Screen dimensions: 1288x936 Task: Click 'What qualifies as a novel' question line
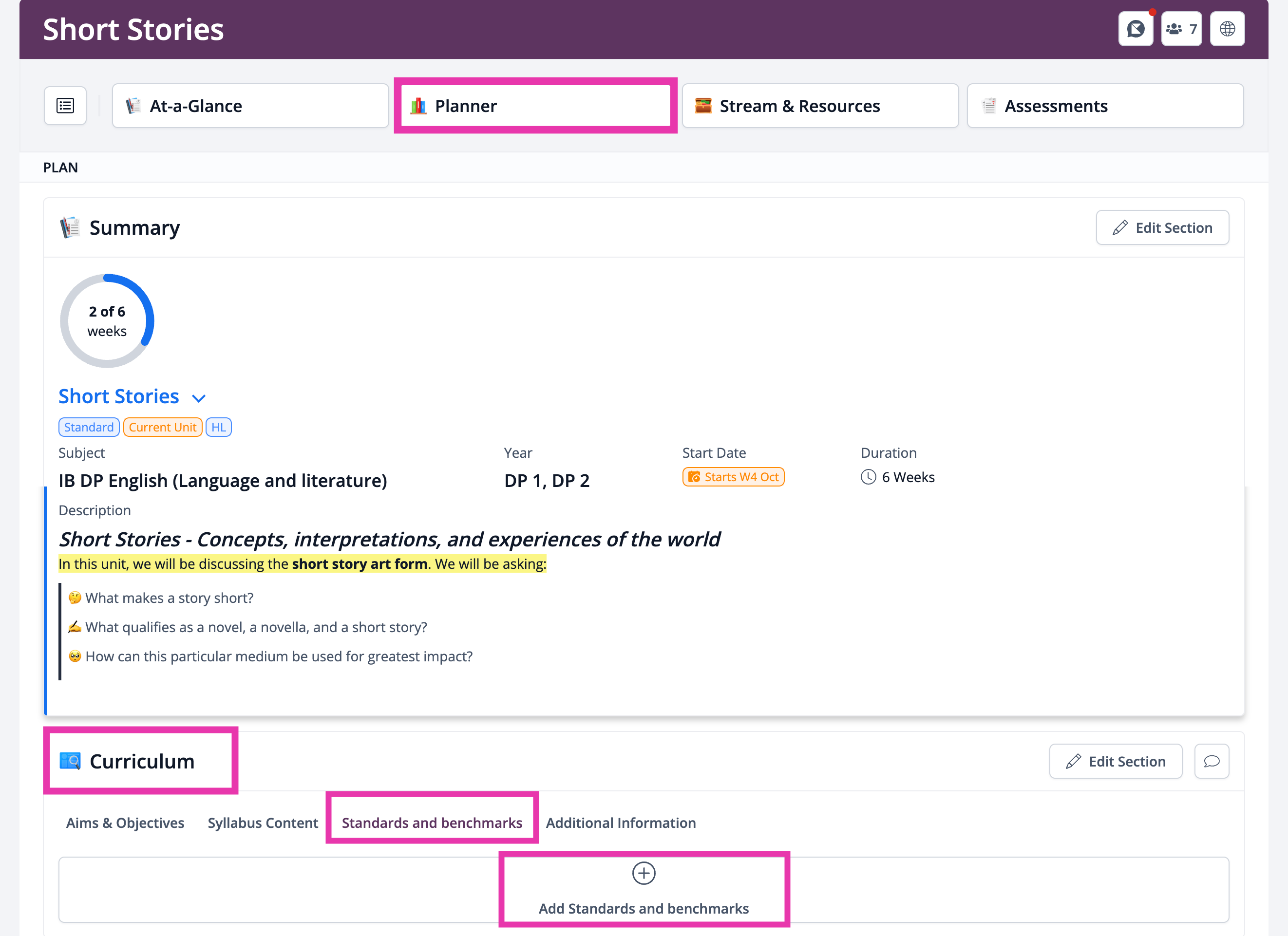(256, 627)
